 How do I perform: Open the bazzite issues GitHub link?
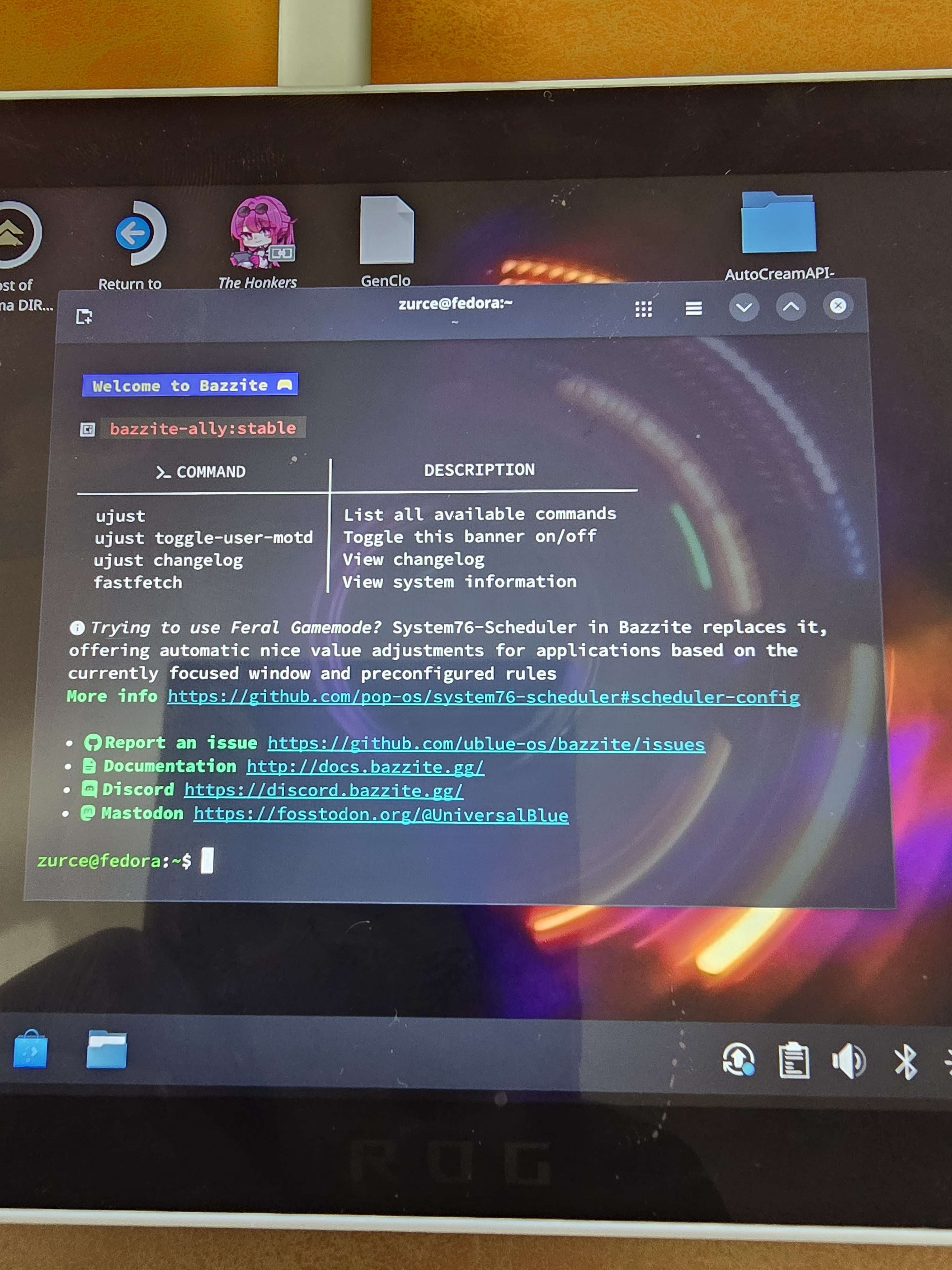(486, 744)
